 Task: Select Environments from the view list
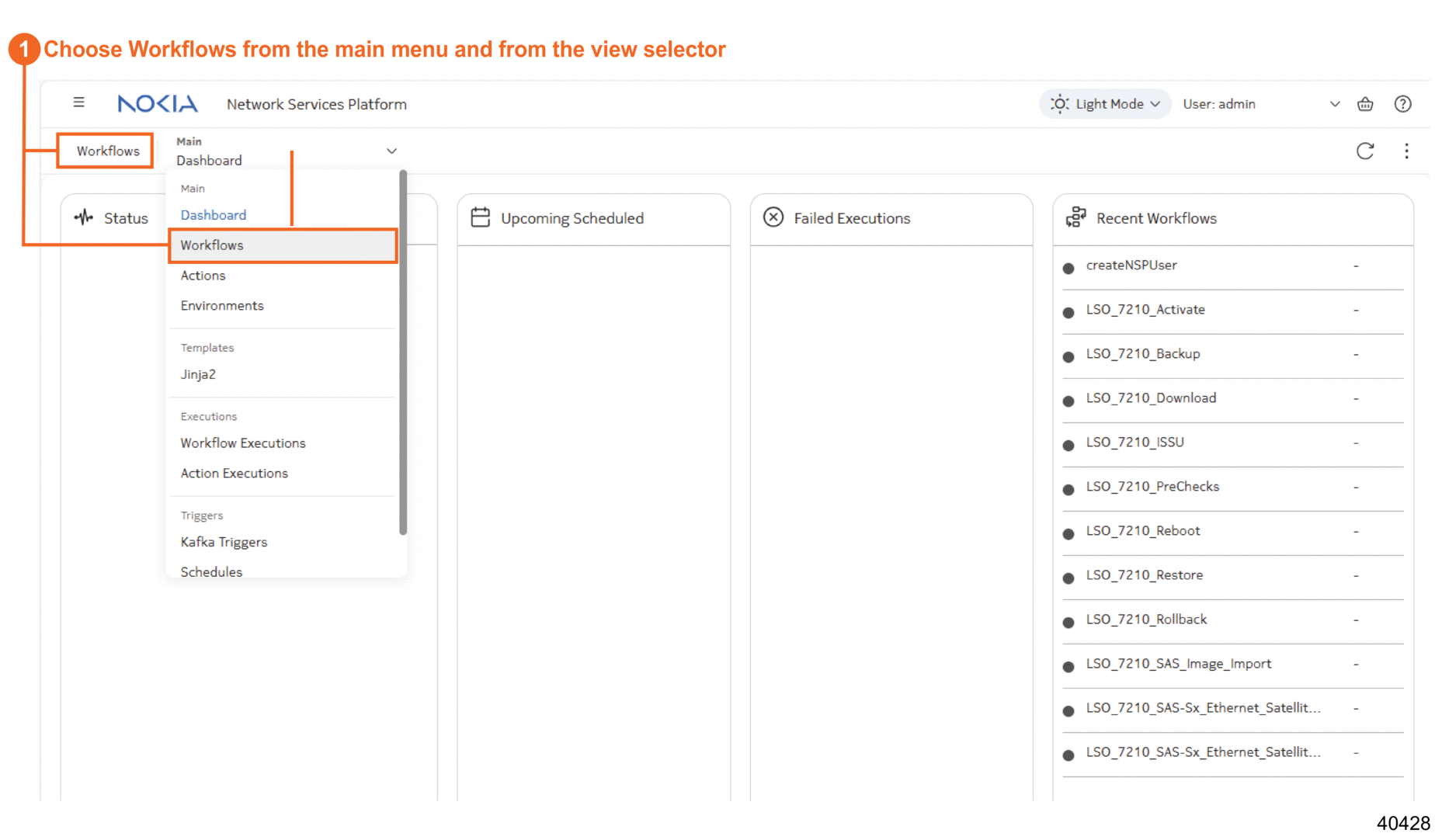click(x=222, y=306)
